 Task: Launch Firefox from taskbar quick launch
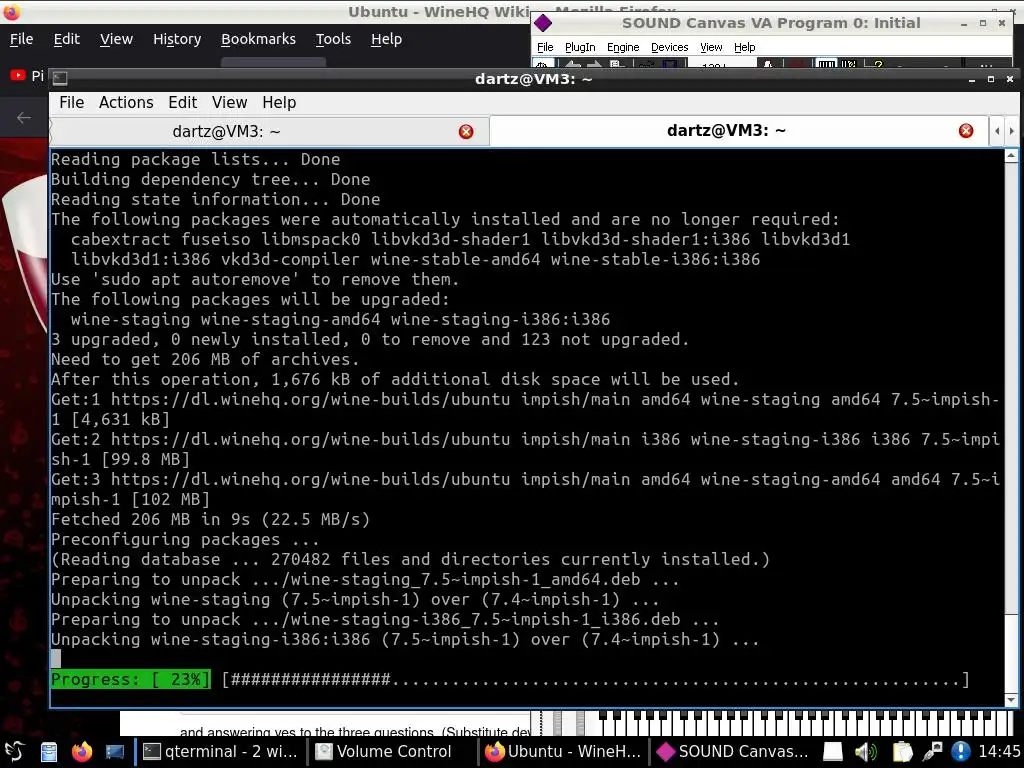click(82, 752)
